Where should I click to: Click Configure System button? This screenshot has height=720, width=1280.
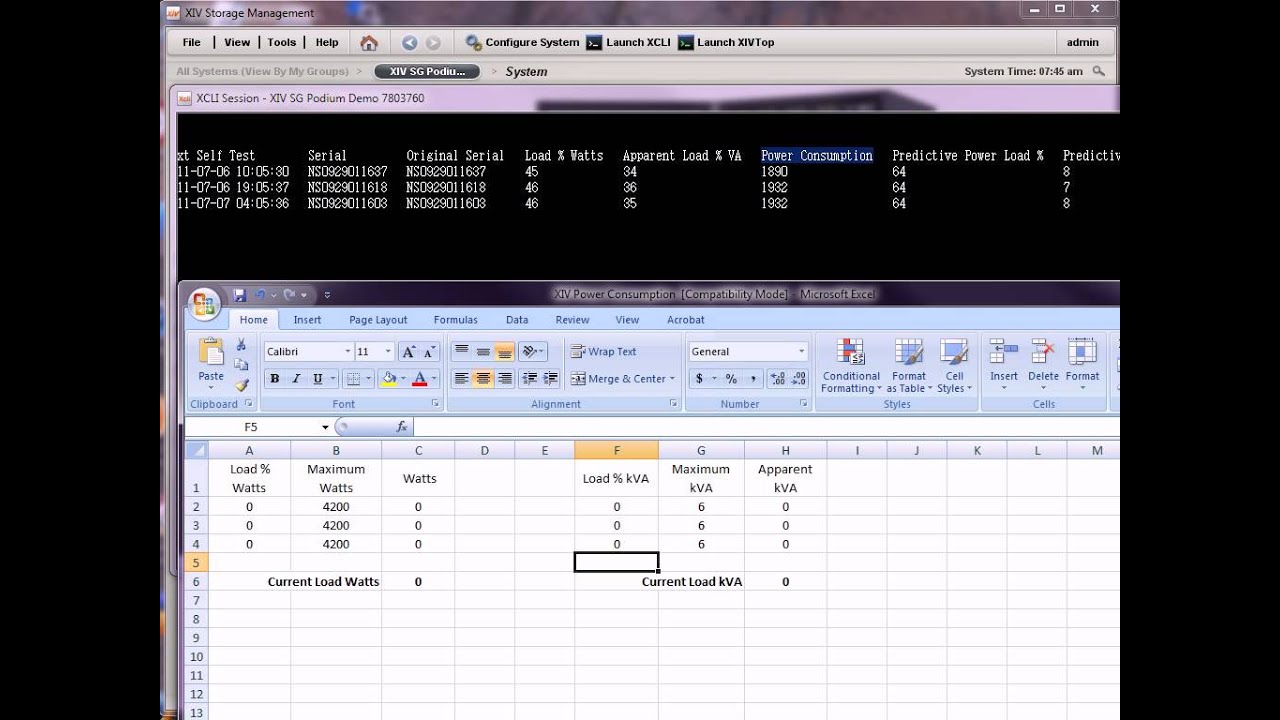tap(522, 43)
